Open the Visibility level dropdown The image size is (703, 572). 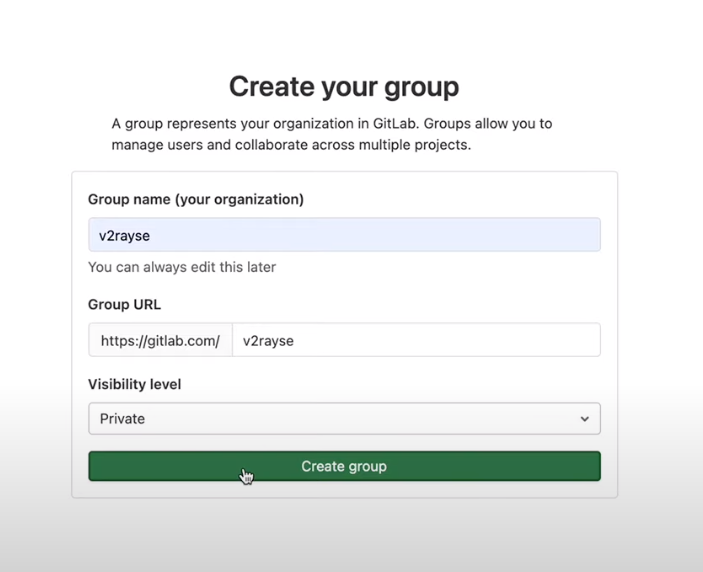344,419
